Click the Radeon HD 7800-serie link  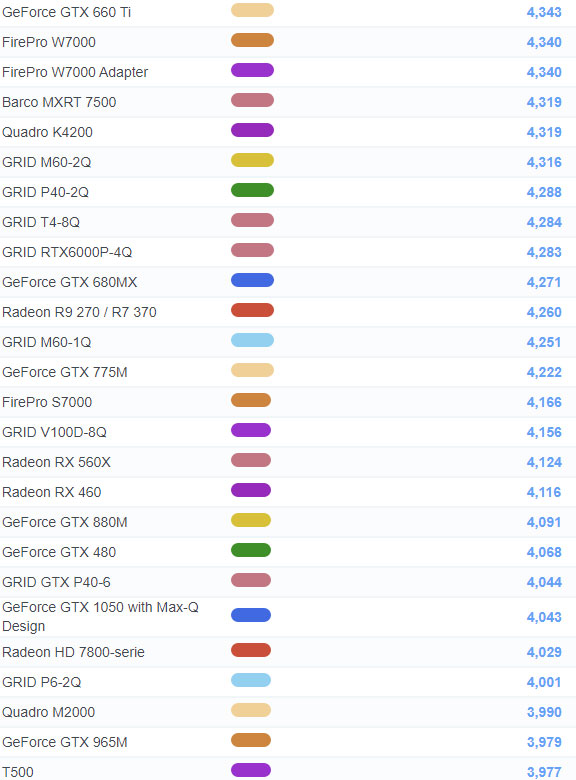[x=73, y=652]
